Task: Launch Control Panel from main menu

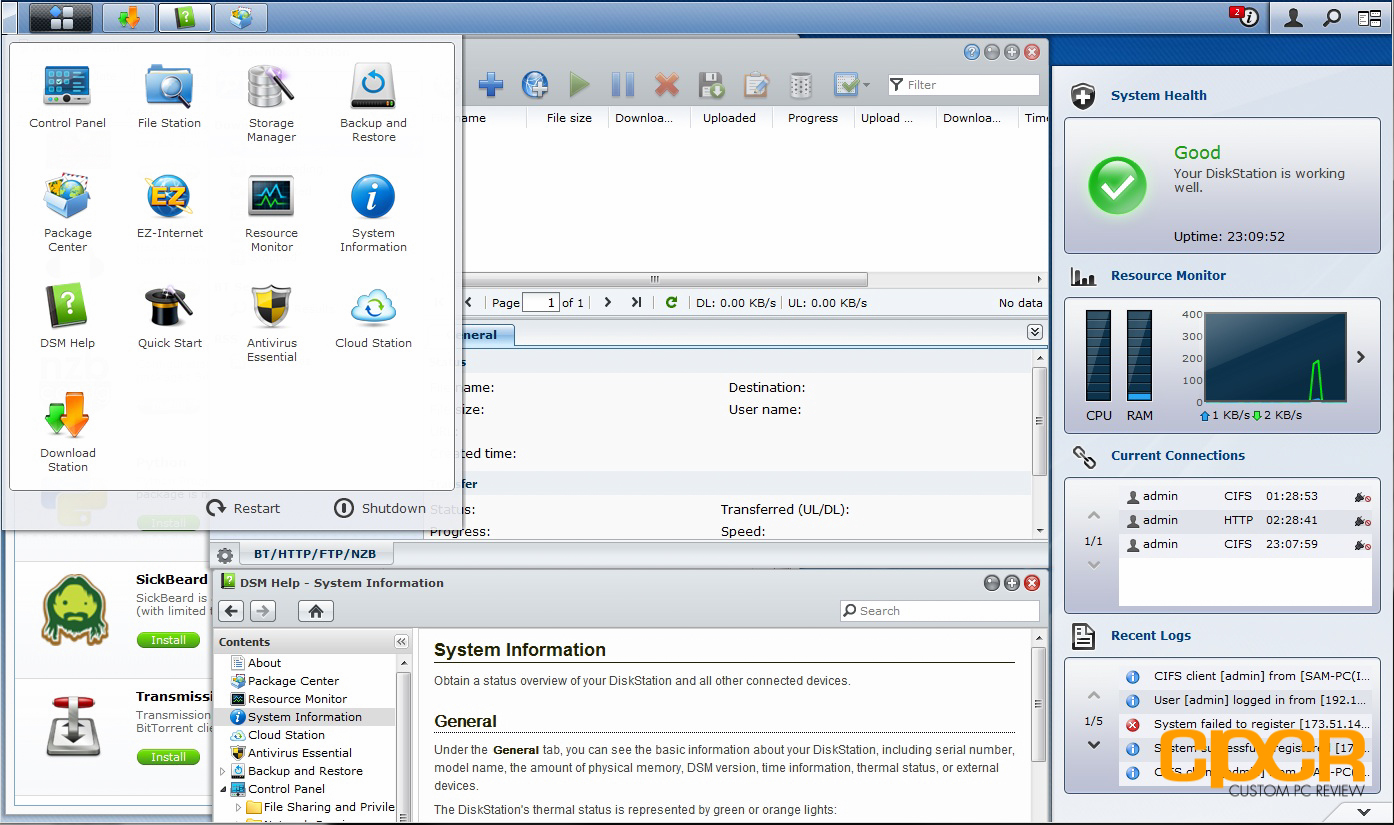Action: pyautogui.click(x=68, y=96)
